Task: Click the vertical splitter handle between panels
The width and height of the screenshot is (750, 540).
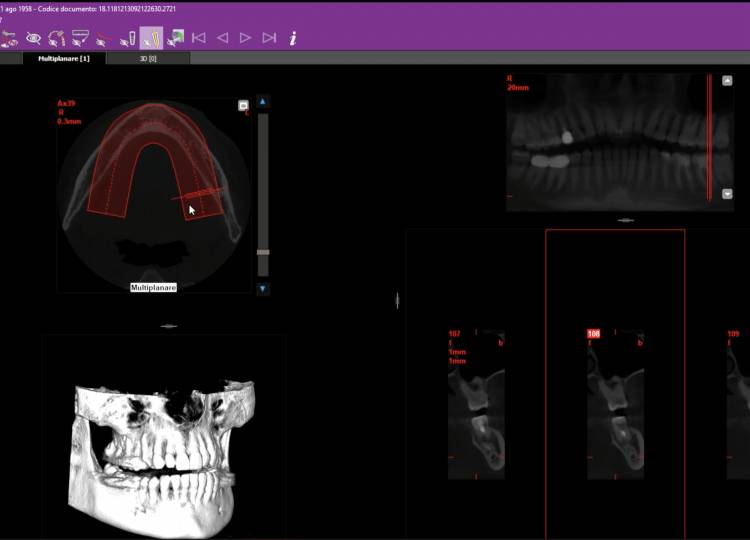Action: click(397, 300)
